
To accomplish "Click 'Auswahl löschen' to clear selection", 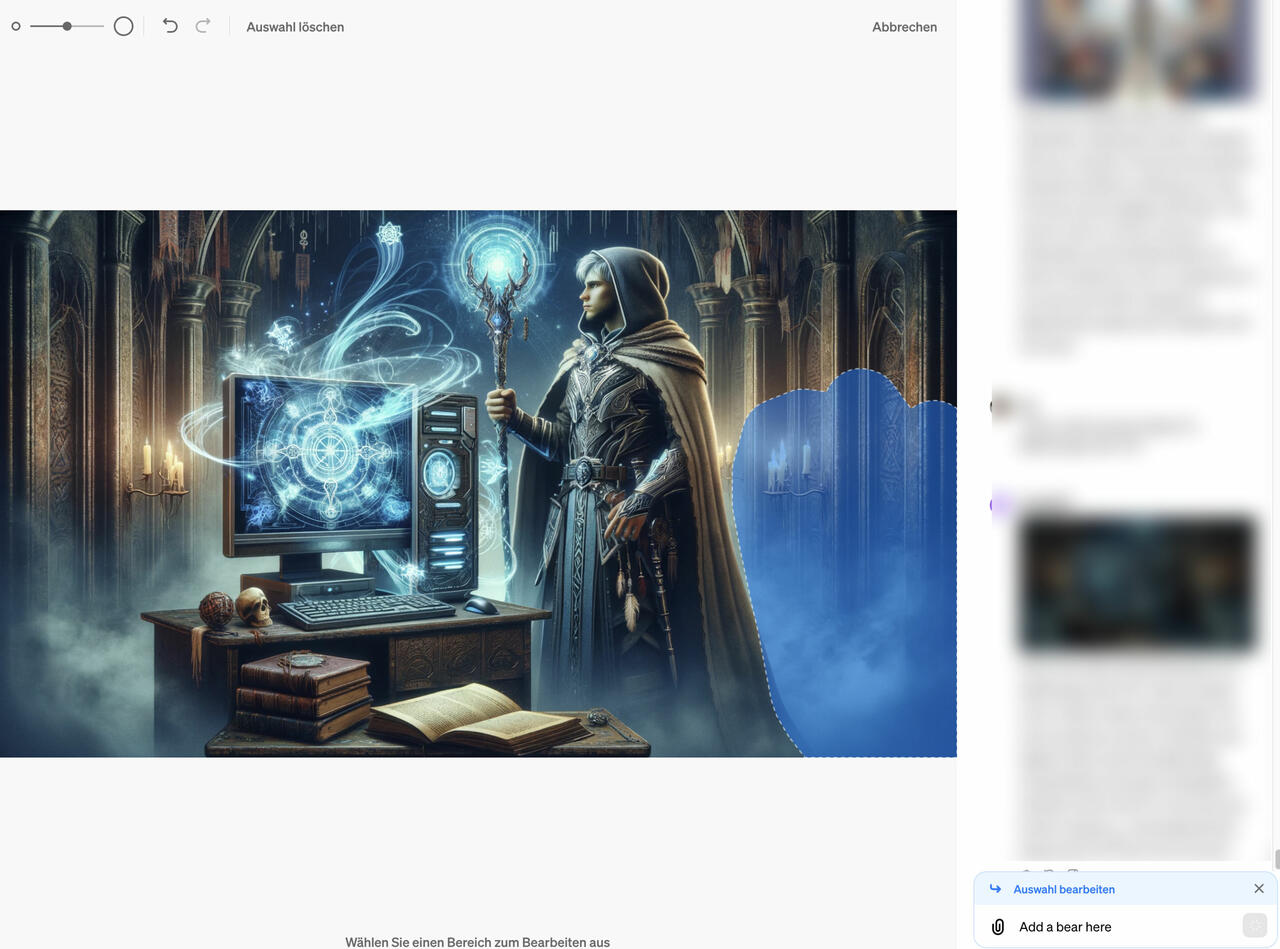I will 295,27.
